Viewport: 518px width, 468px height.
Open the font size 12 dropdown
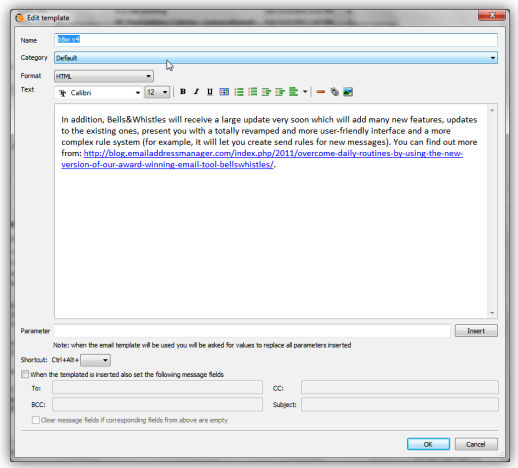(157, 92)
